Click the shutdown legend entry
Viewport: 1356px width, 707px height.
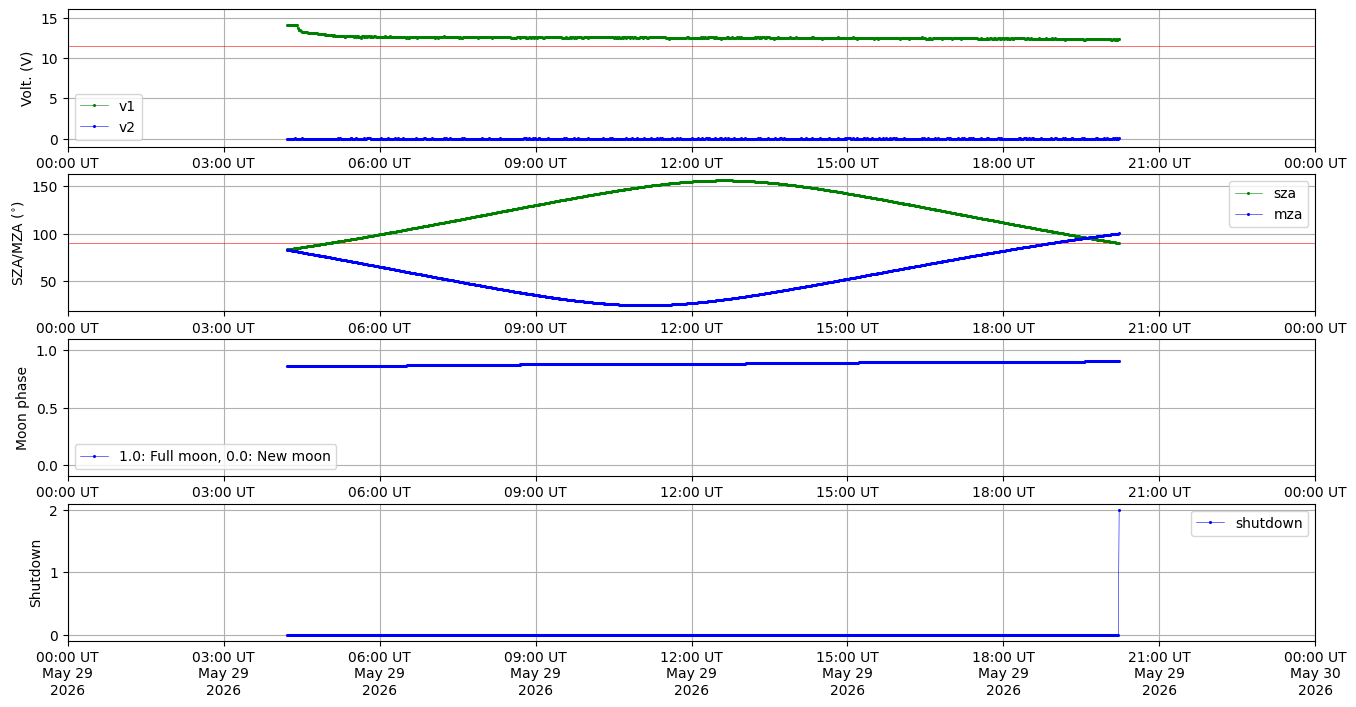click(x=1249, y=522)
